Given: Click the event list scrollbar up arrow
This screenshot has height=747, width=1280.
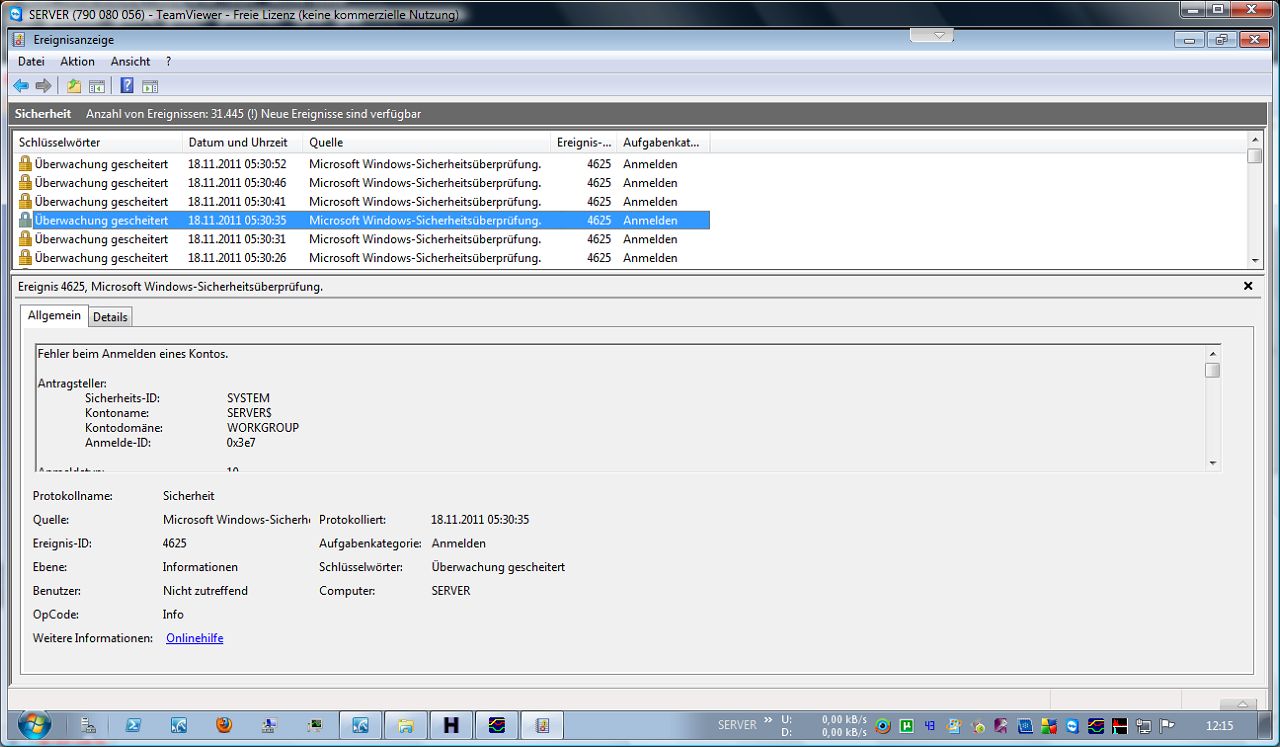Looking at the screenshot, I should 1255,140.
